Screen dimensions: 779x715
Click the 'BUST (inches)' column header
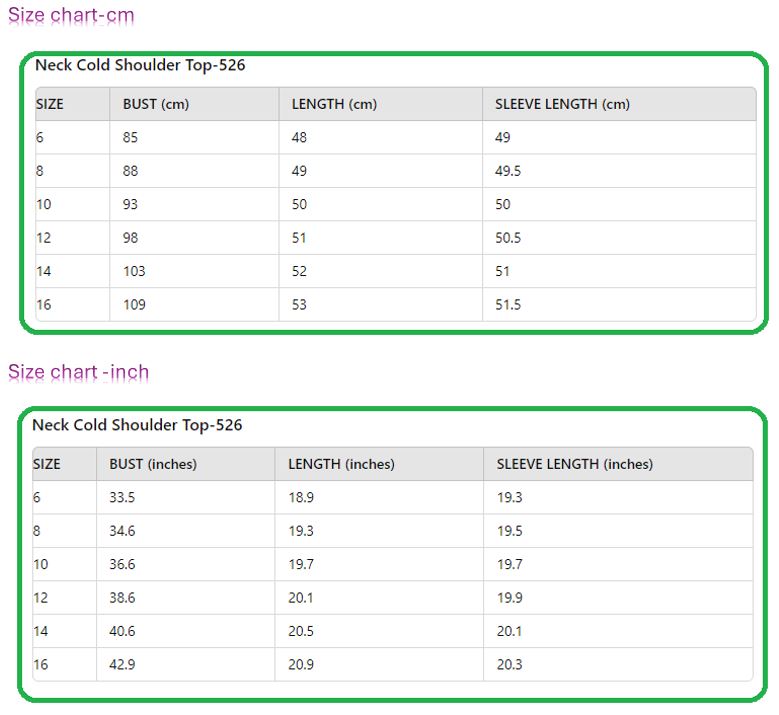[153, 464]
